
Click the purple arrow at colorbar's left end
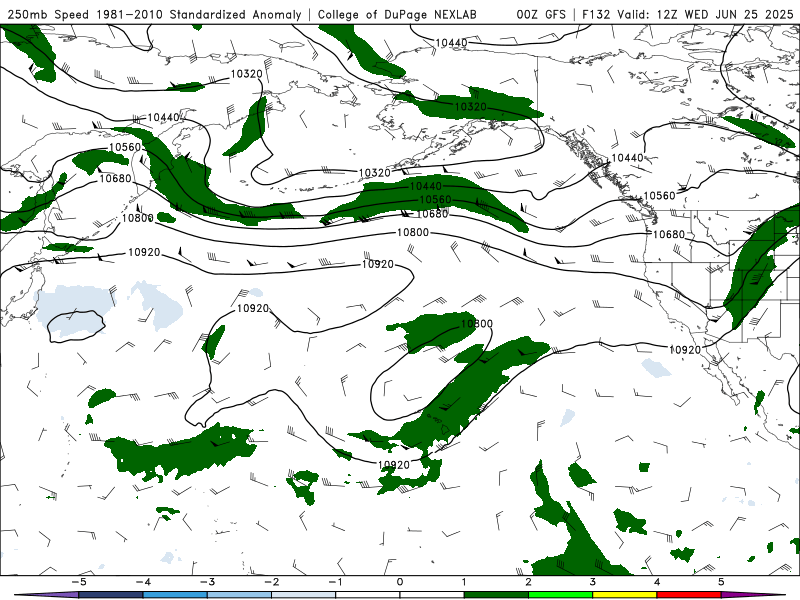[x=46, y=595]
